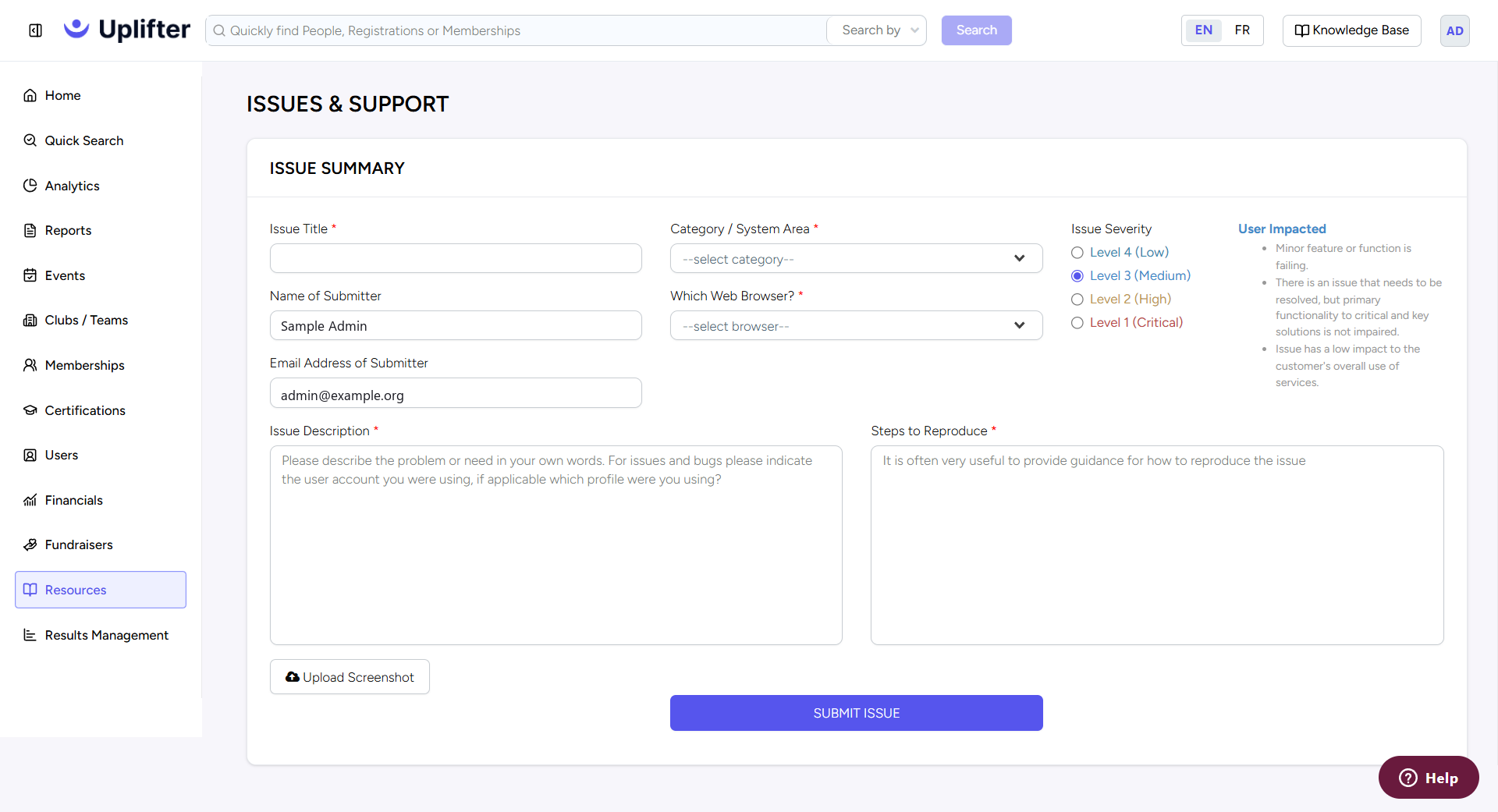The width and height of the screenshot is (1498, 812).
Task: Click the Uplifter logo
Action: point(126,30)
